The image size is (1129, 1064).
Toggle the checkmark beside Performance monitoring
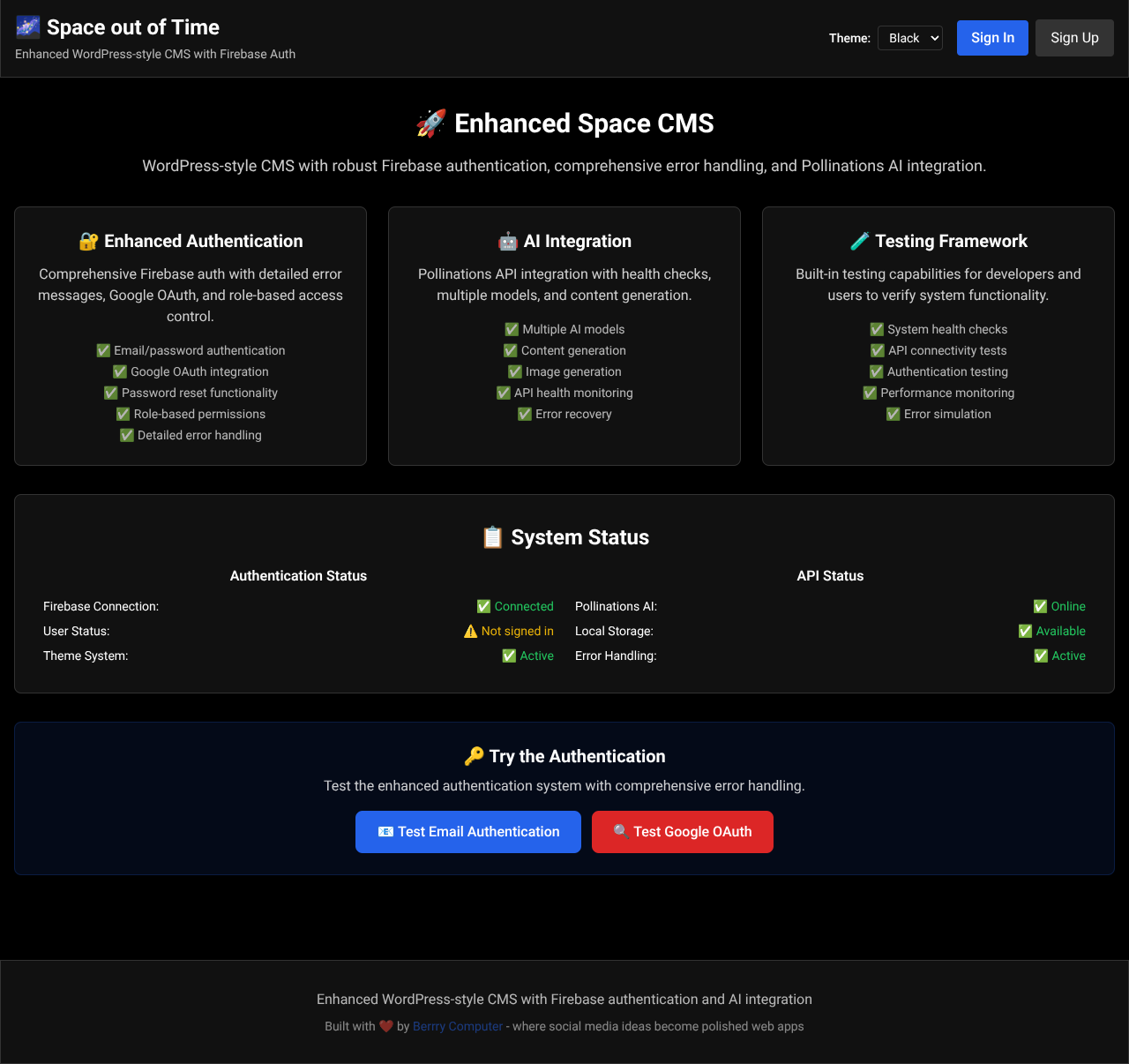point(870,393)
